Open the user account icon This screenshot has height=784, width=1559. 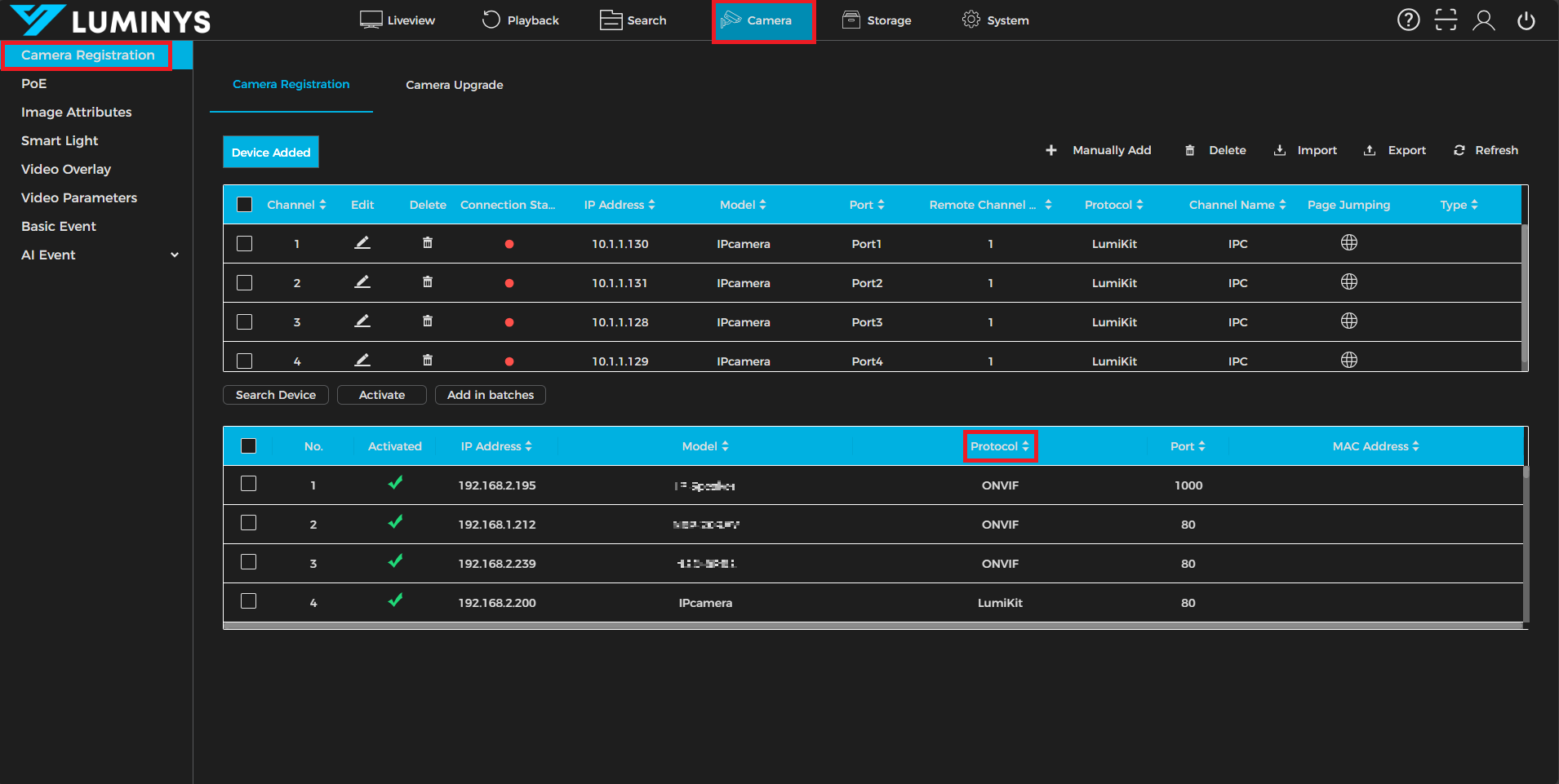pyautogui.click(x=1483, y=20)
